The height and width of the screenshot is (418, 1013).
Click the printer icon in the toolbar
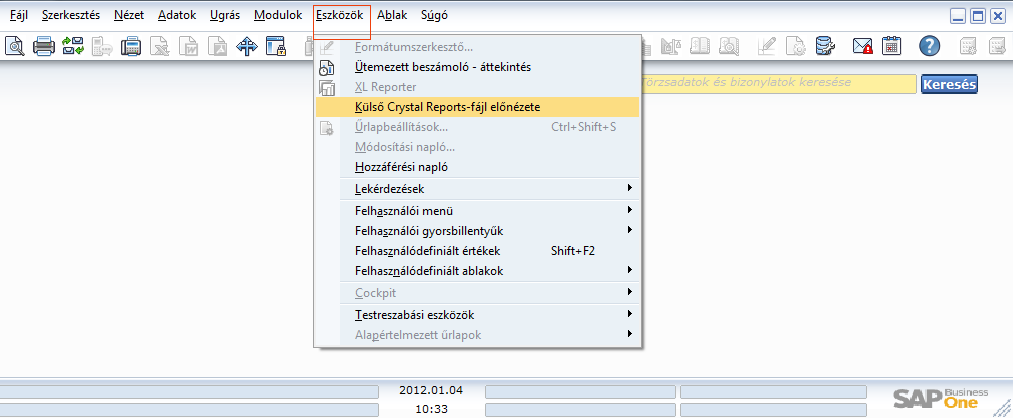(x=44, y=46)
